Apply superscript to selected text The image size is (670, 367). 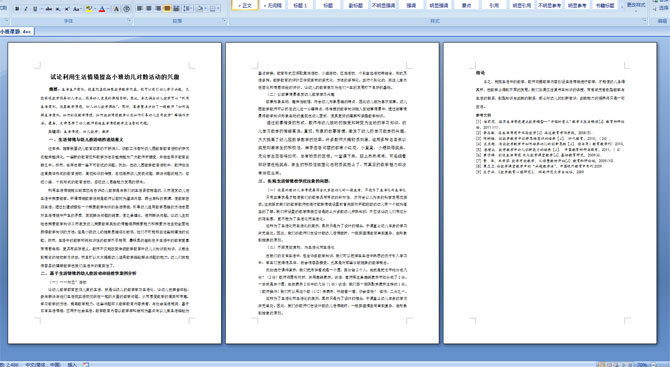tap(67, 9)
